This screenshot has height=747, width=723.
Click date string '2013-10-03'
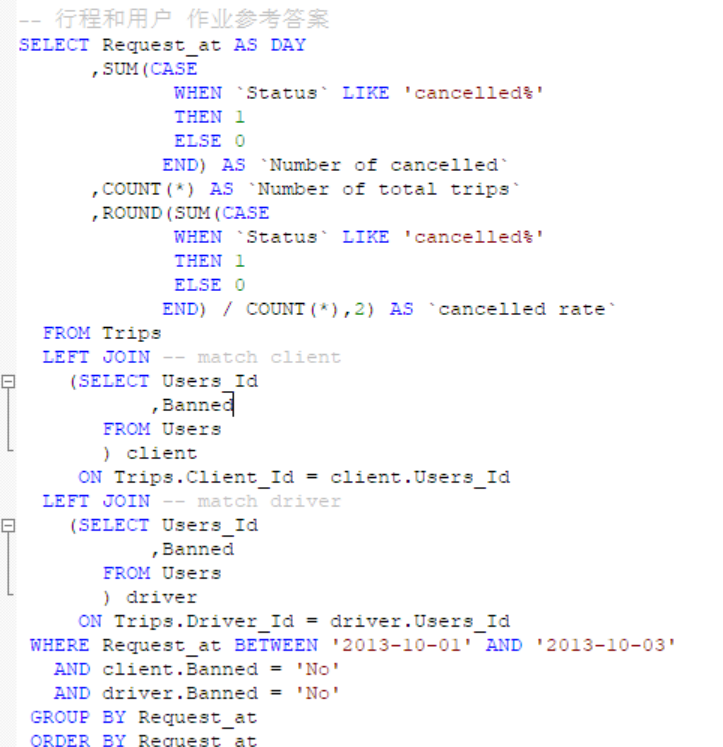tap(605, 645)
